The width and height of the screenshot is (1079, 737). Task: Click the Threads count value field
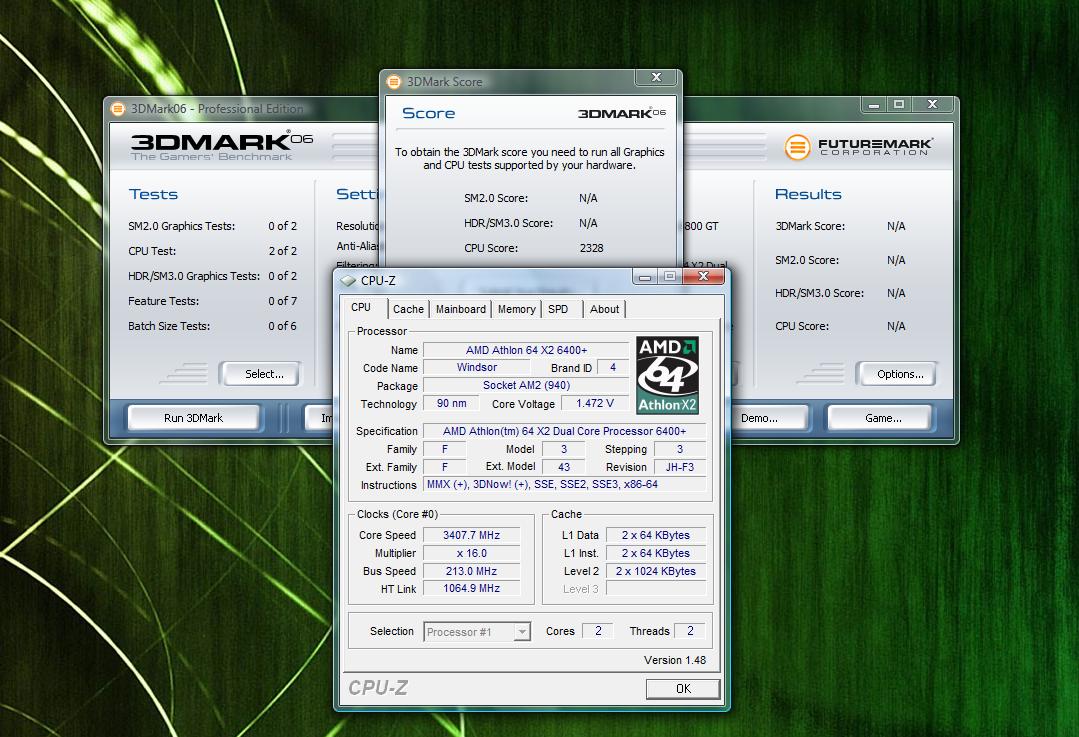pos(690,630)
